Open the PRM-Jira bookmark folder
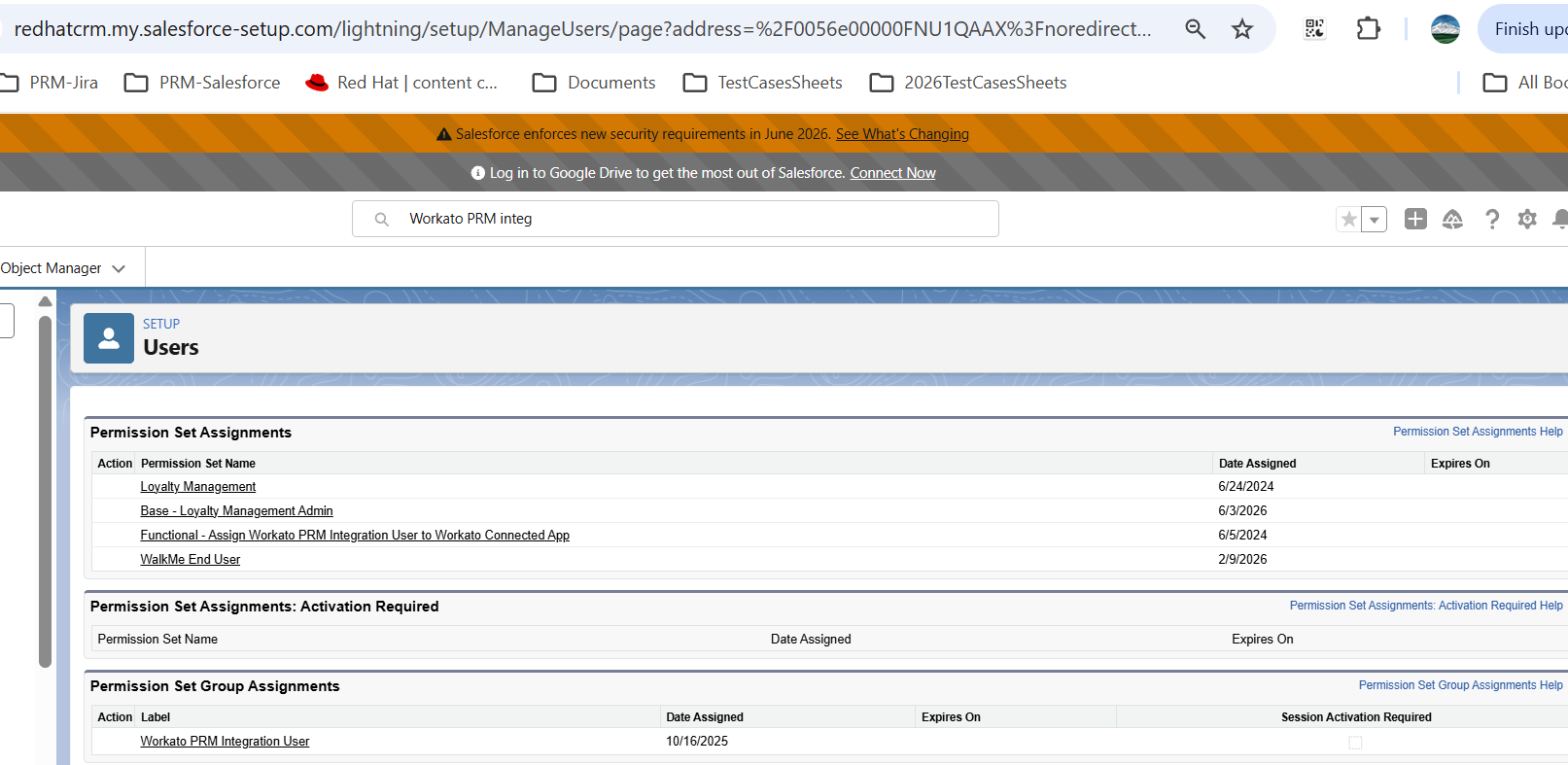This screenshot has width=1568, height=765. pyautogui.click(x=50, y=83)
